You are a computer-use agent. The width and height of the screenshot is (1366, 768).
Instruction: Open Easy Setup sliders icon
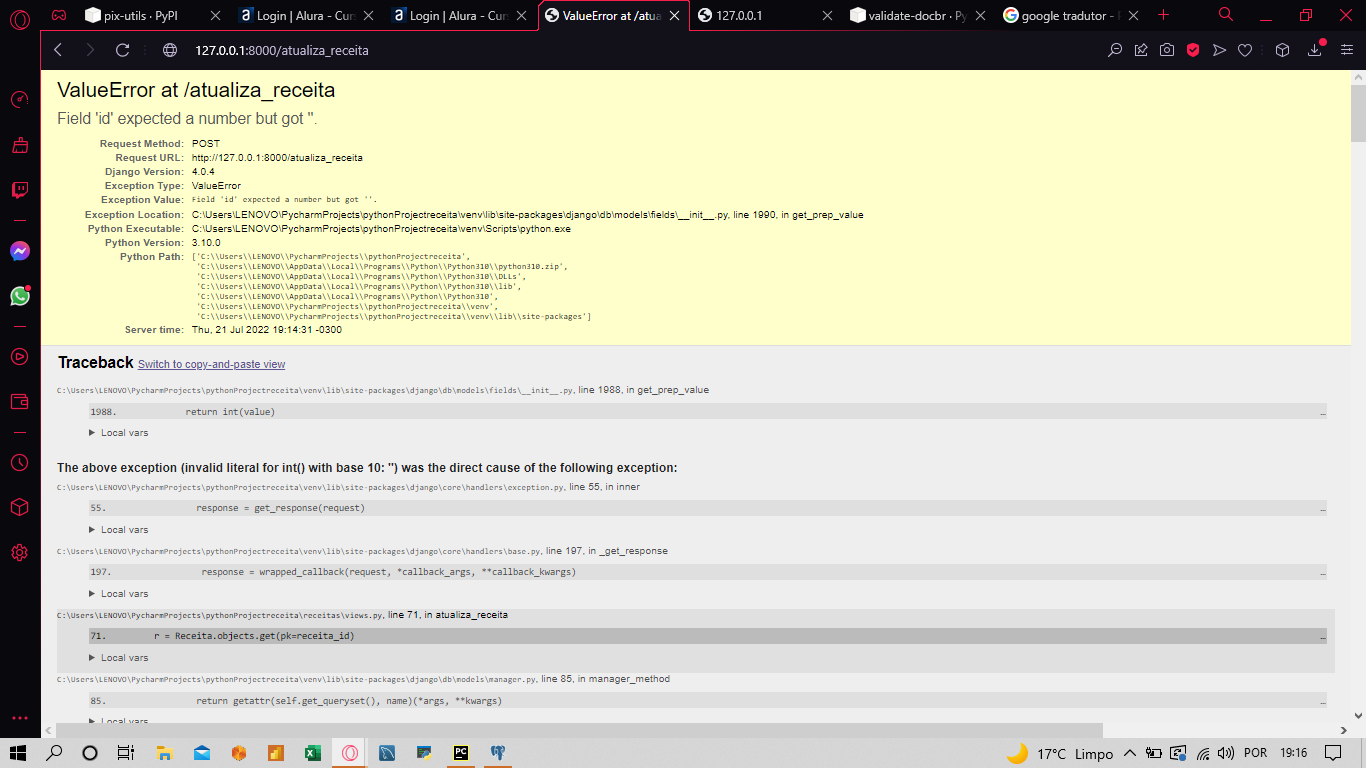(1346, 50)
